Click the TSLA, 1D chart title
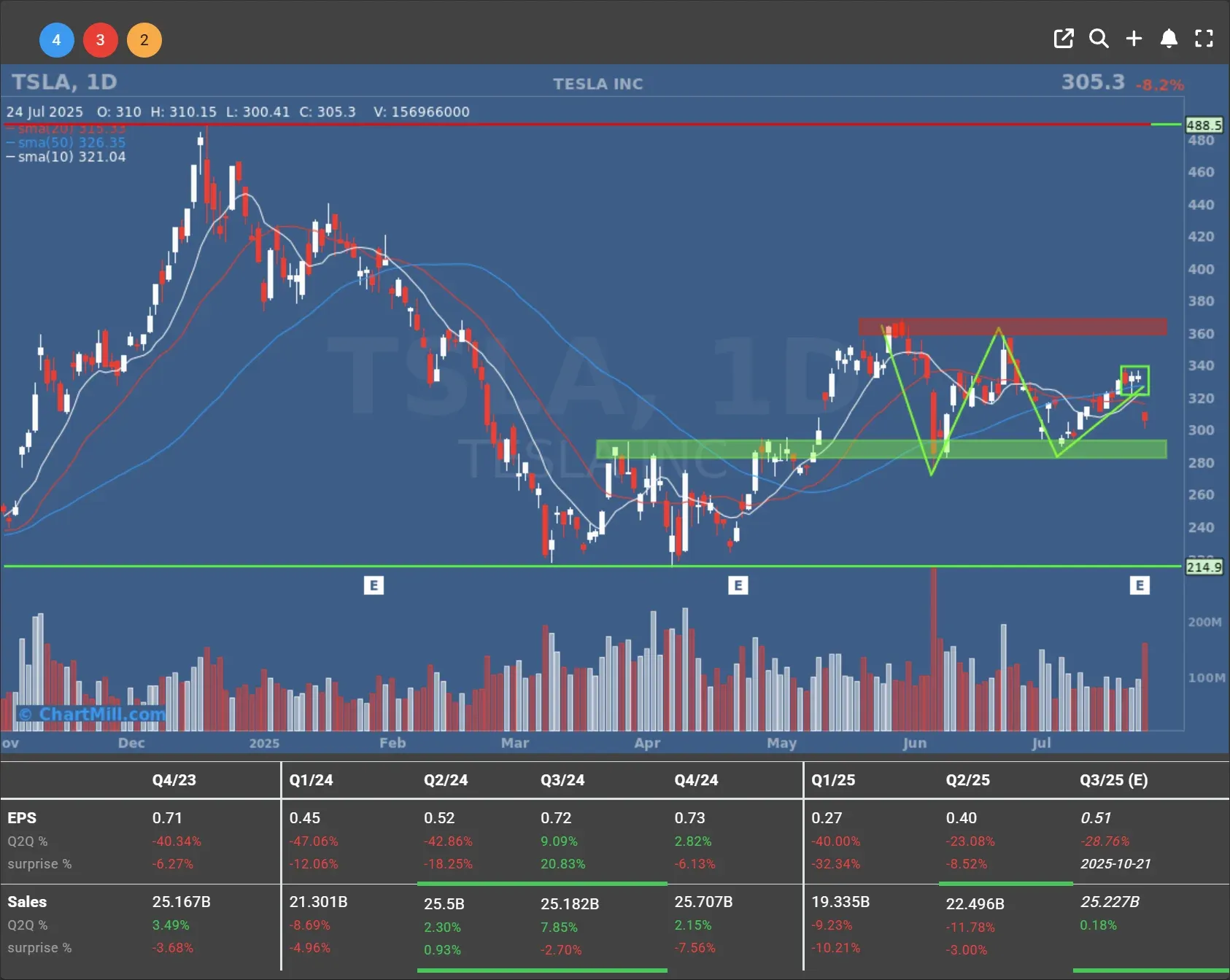 tap(64, 82)
